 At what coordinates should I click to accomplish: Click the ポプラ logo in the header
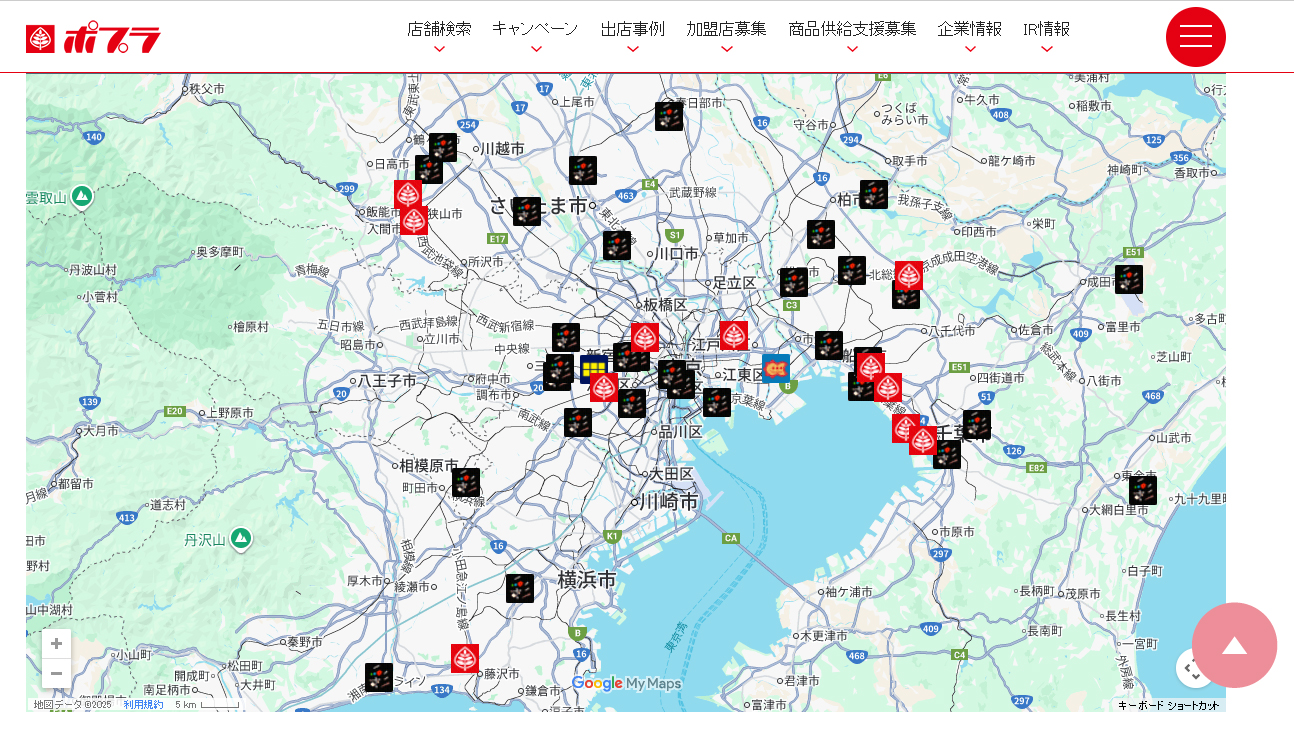pos(93,39)
